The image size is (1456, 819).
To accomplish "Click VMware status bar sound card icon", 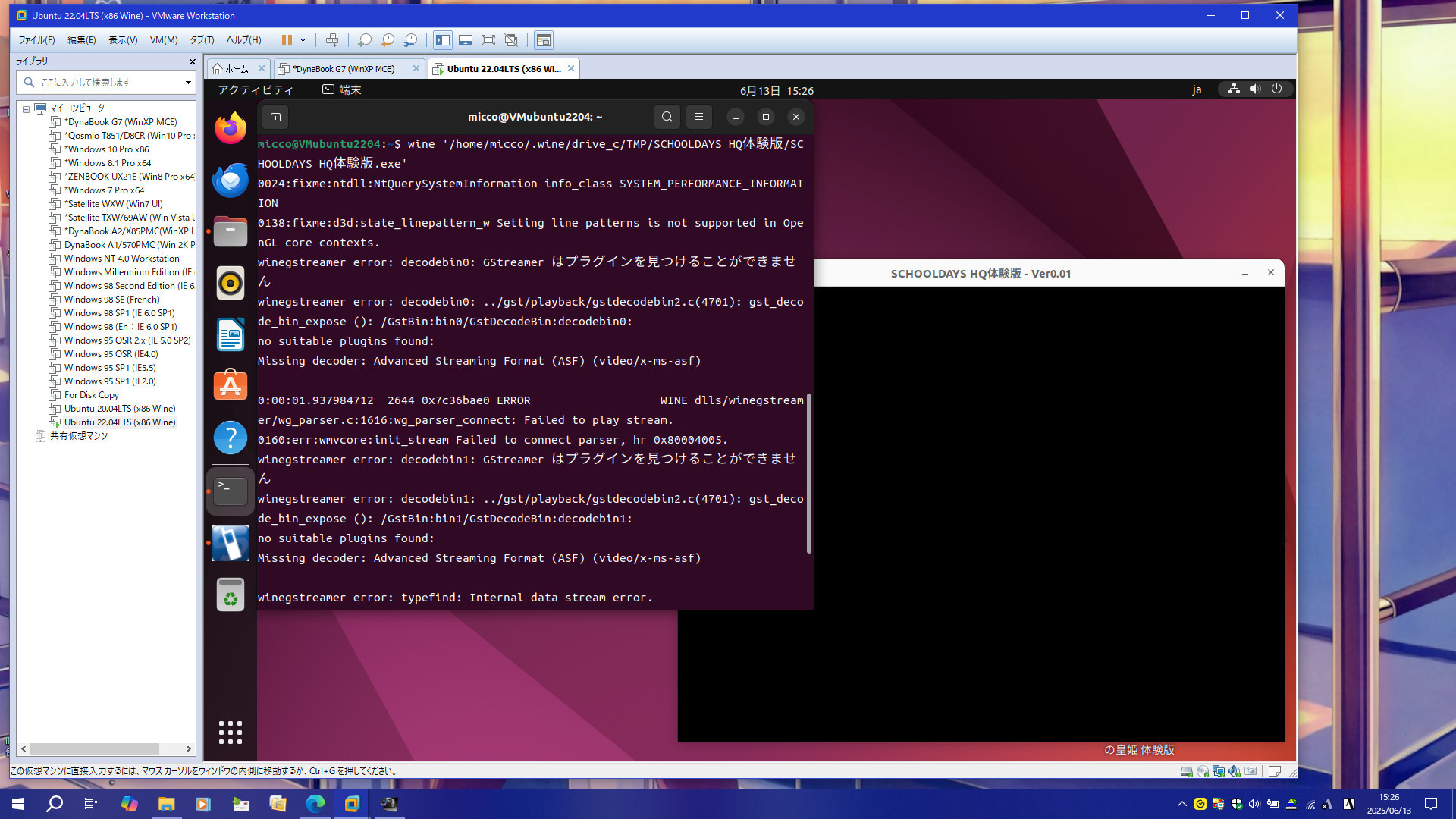I will coord(1235,771).
